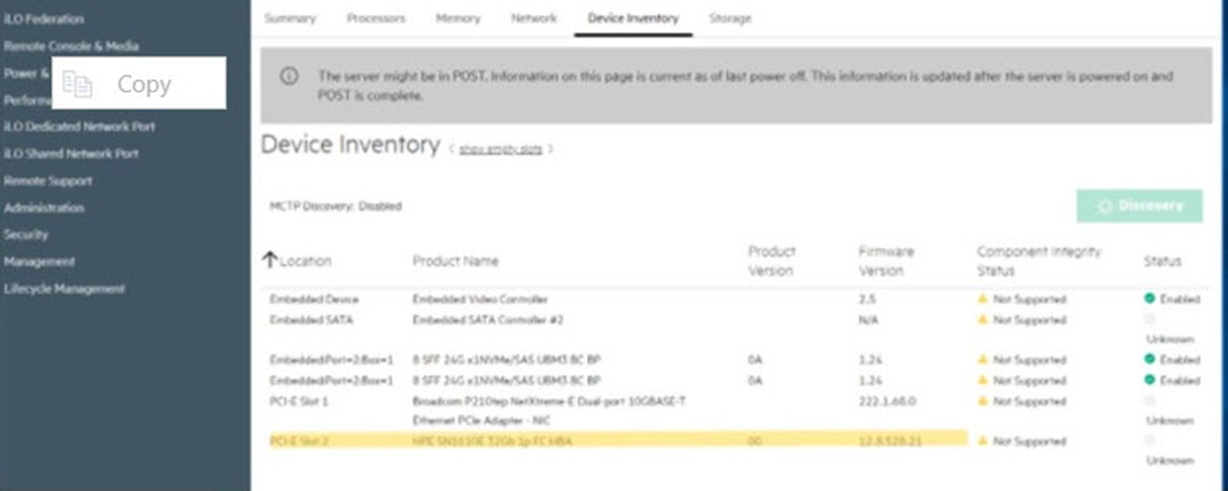The width and height of the screenshot is (1228, 491).
Task: Click the info icon in the POST notice
Action: 289,76
